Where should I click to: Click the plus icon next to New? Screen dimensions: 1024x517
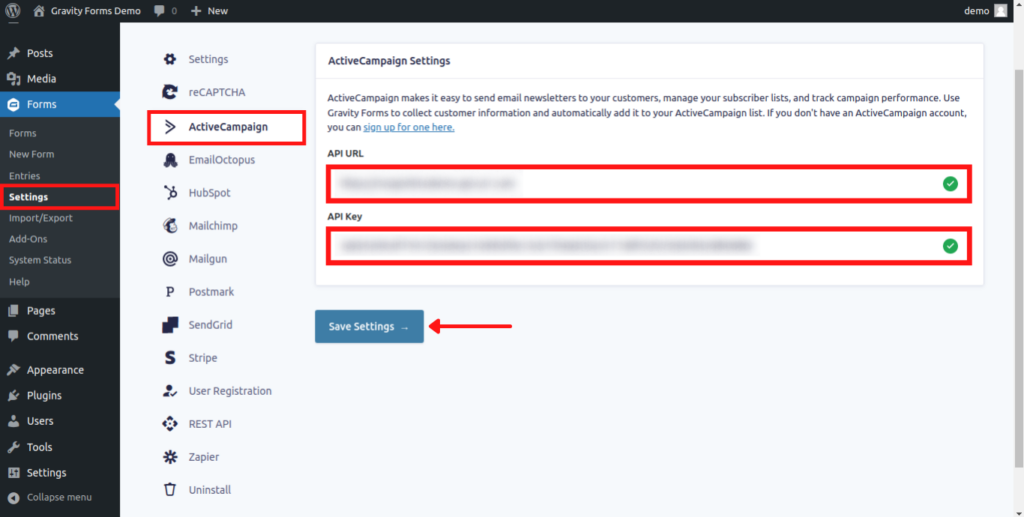pos(196,11)
